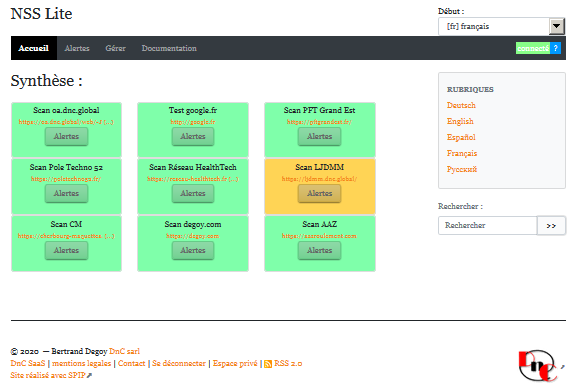Select the [fr] français language combo box
This screenshot has width=579, height=391.
[501, 26]
